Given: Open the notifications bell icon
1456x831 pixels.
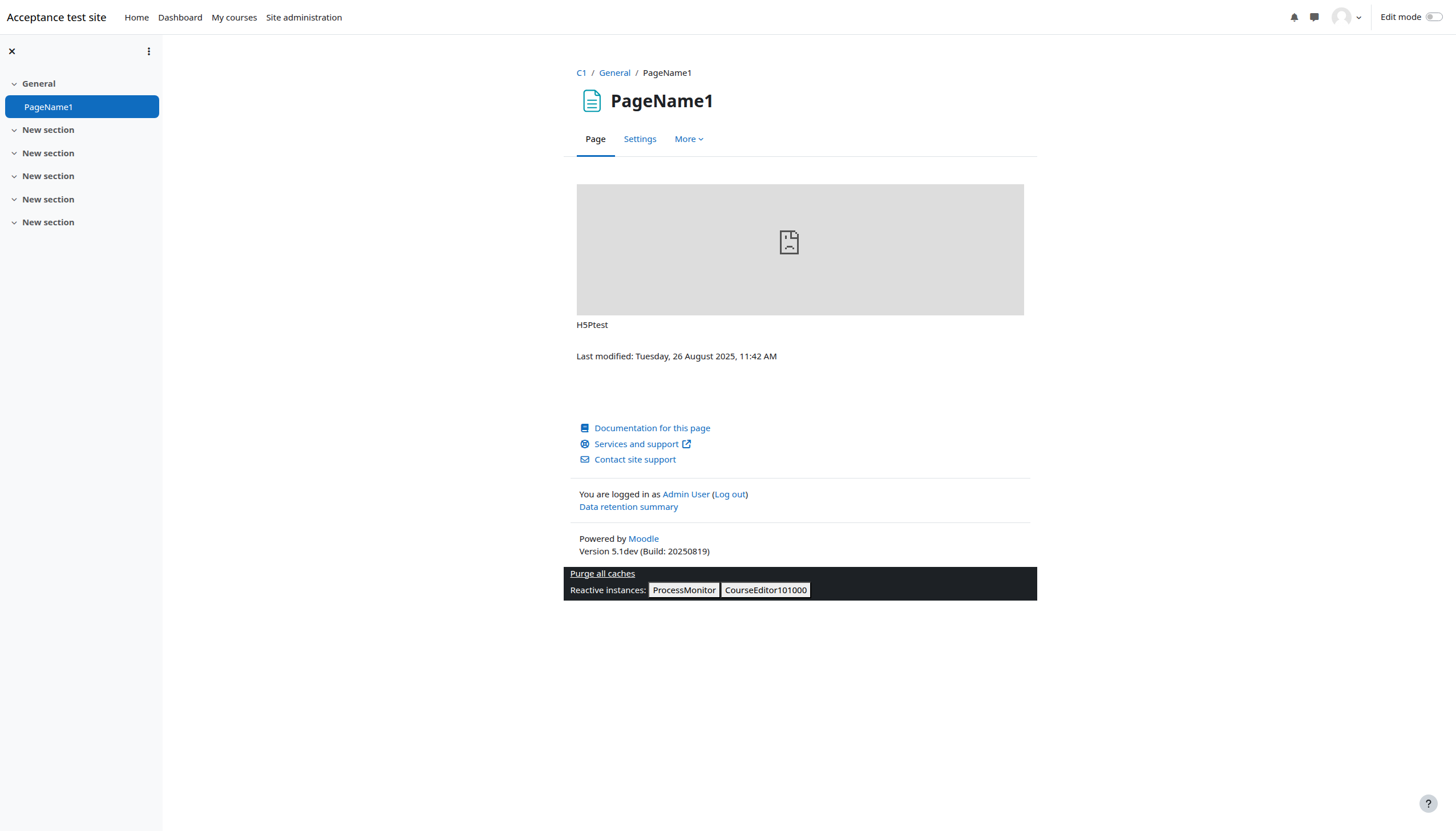Looking at the screenshot, I should (1294, 17).
